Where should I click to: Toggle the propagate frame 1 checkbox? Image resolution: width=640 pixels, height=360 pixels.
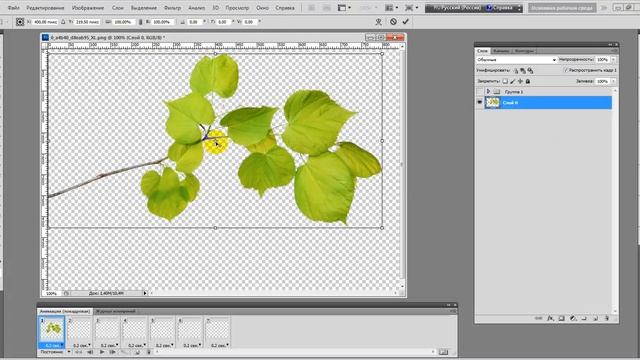(566, 70)
